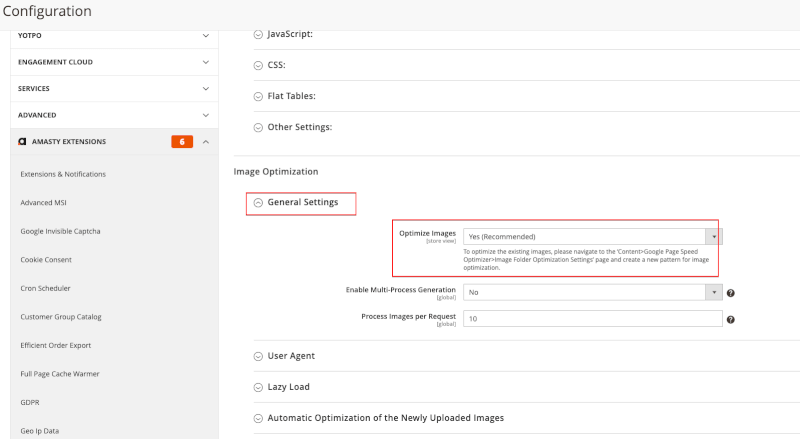Open Efficient Order Export settings
This screenshot has width=800, height=439.
tap(56, 346)
